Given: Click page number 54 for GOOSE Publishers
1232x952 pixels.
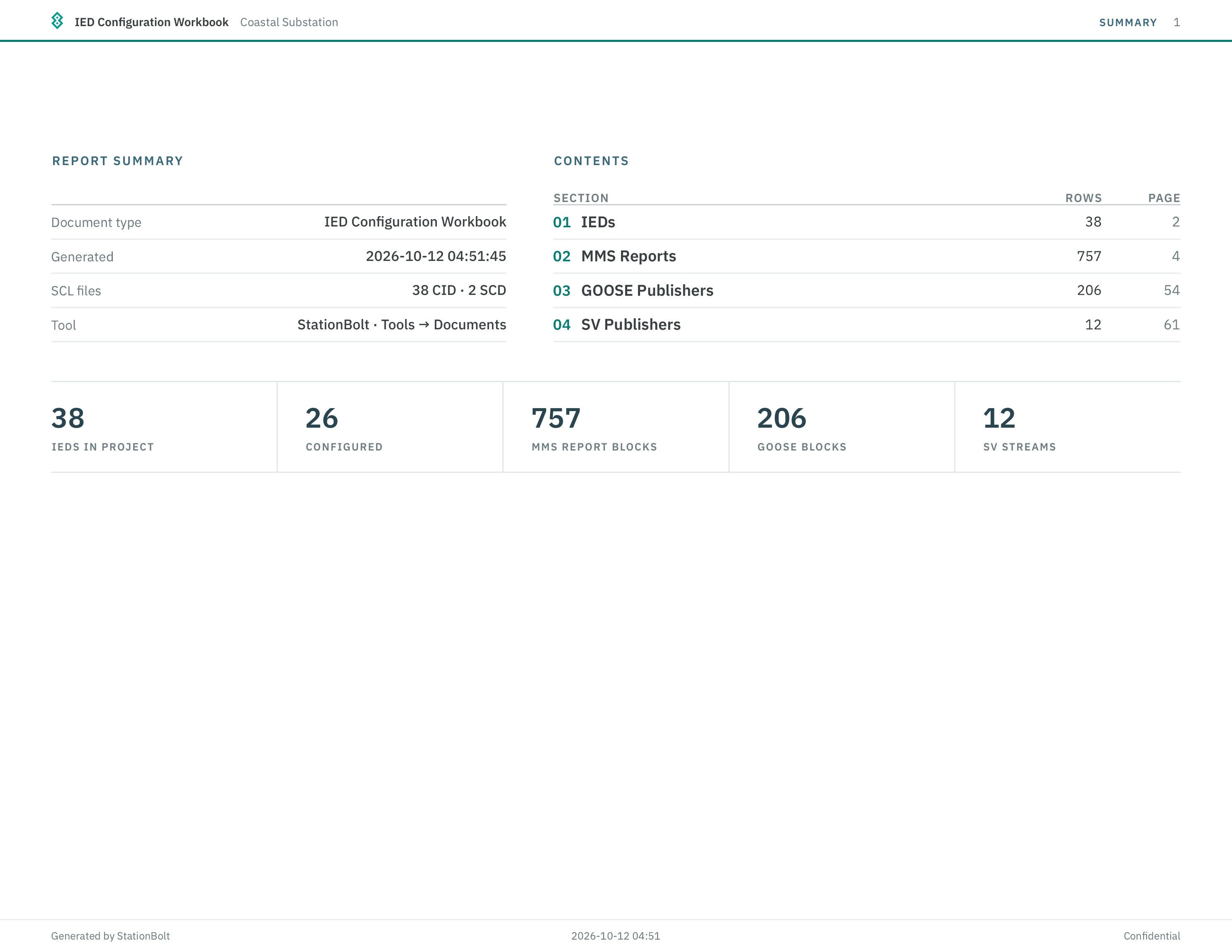Looking at the screenshot, I should pos(1171,290).
